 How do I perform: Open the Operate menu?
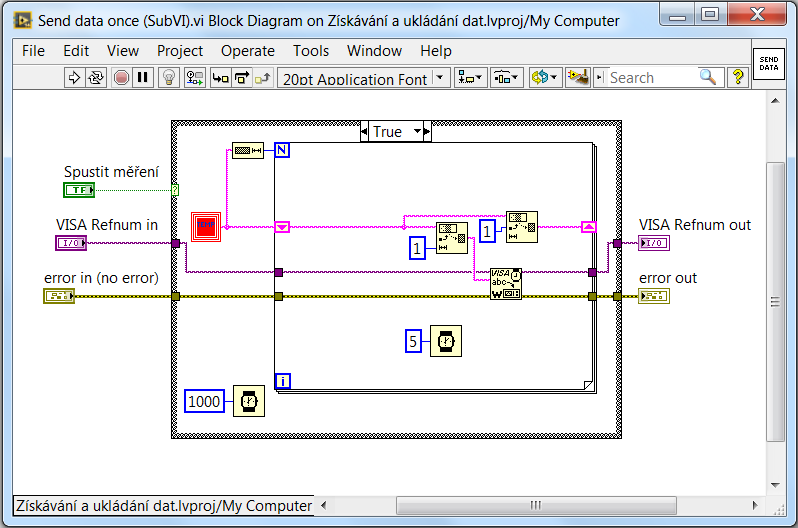point(248,51)
